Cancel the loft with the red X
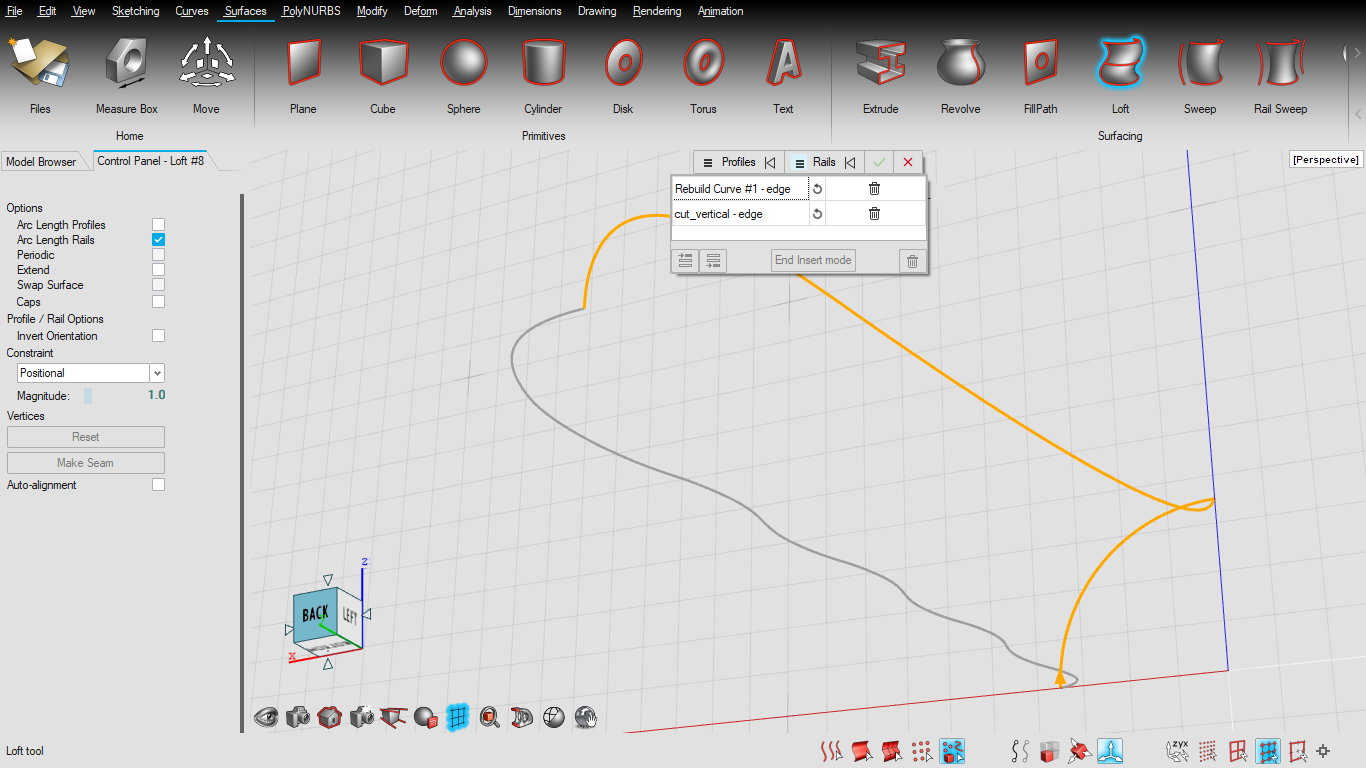The height and width of the screenshot is (768, 1366). click(x=908, y=162)
